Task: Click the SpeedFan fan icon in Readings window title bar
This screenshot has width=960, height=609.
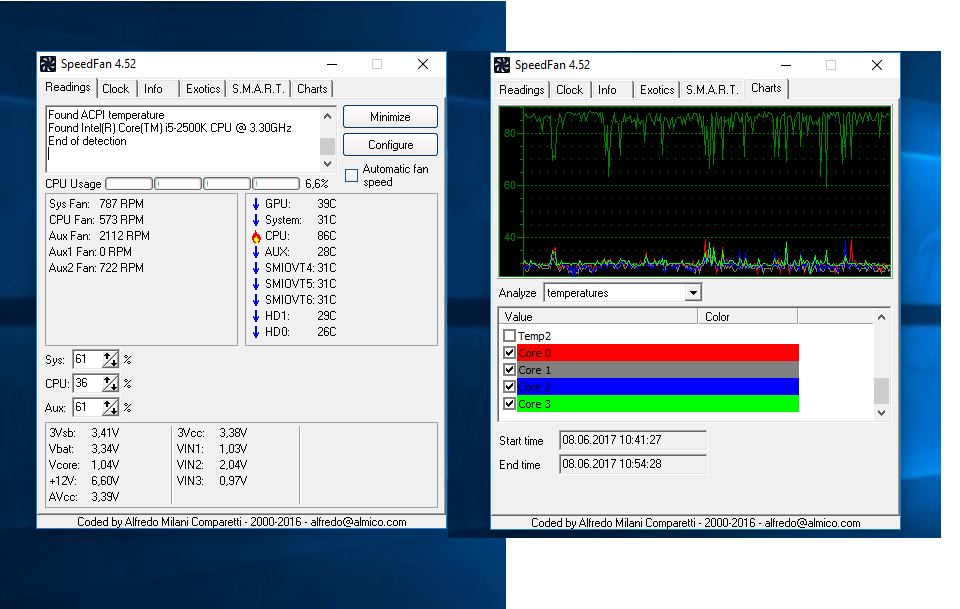Action: (x=48, y=64)
